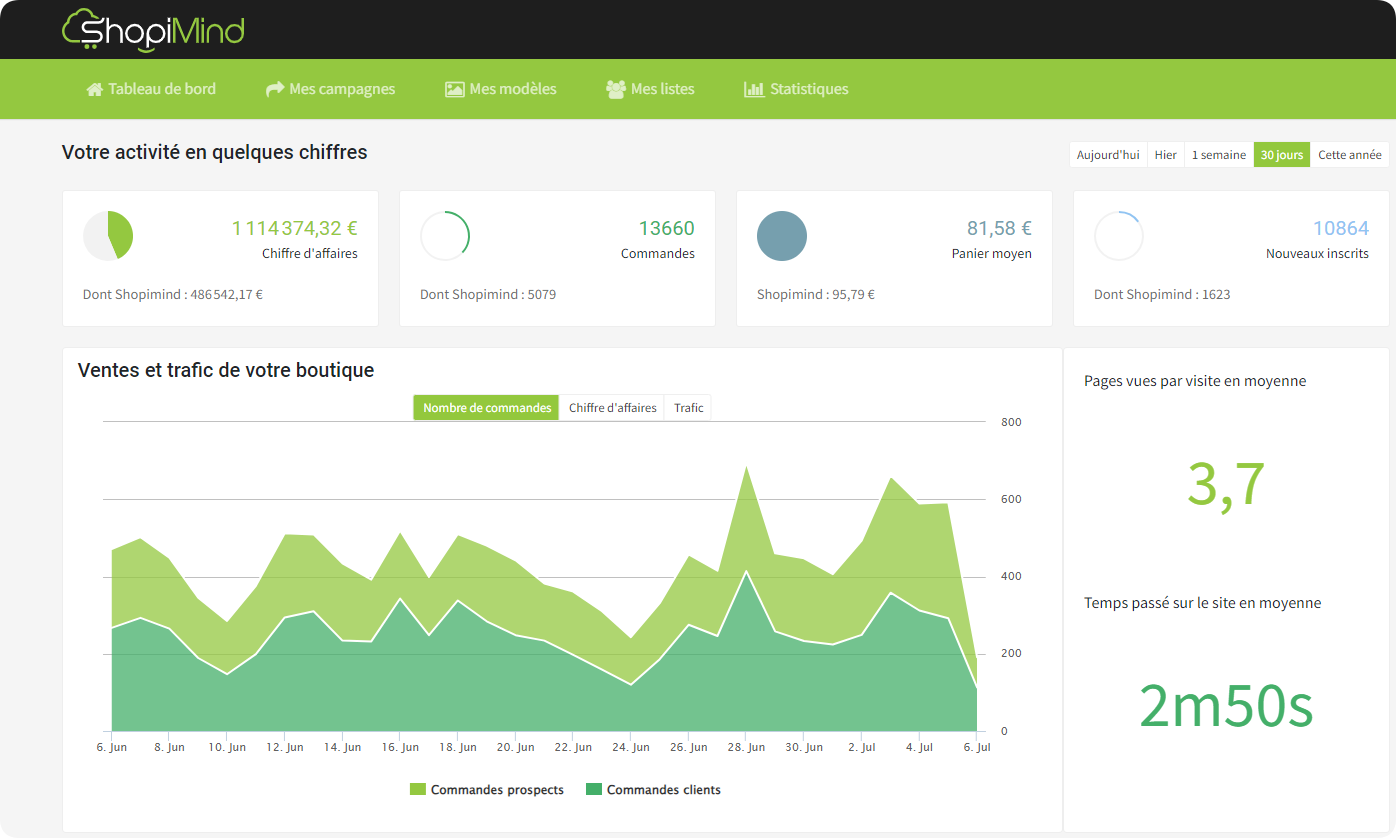This screenshot has height=838, width=1396.
Task: Select the Aujourd'hui period filter
Action: 1108,155
